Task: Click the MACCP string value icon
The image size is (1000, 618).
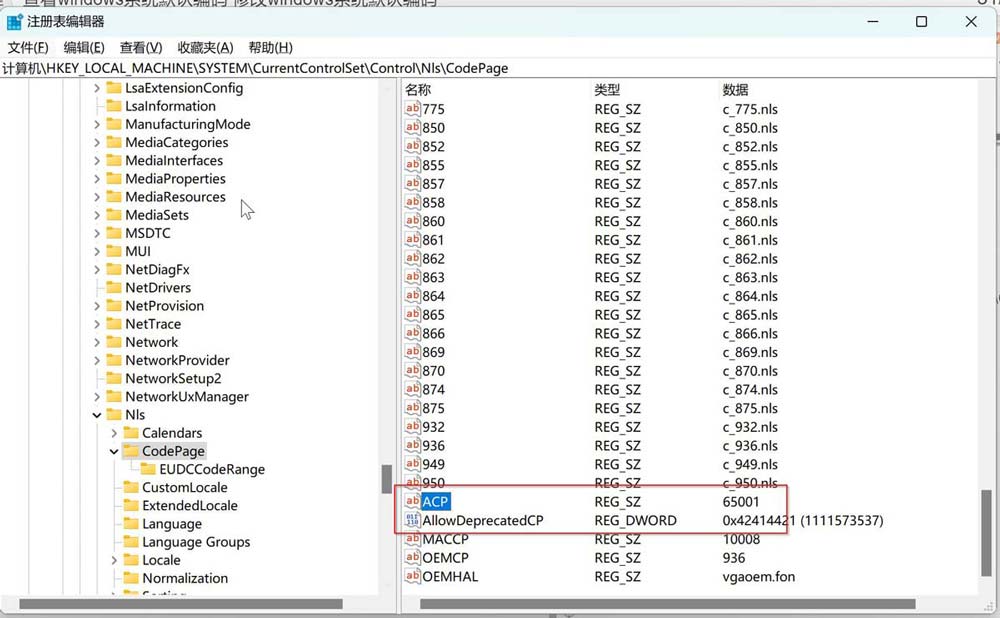Action: click(x=412, y=539)
